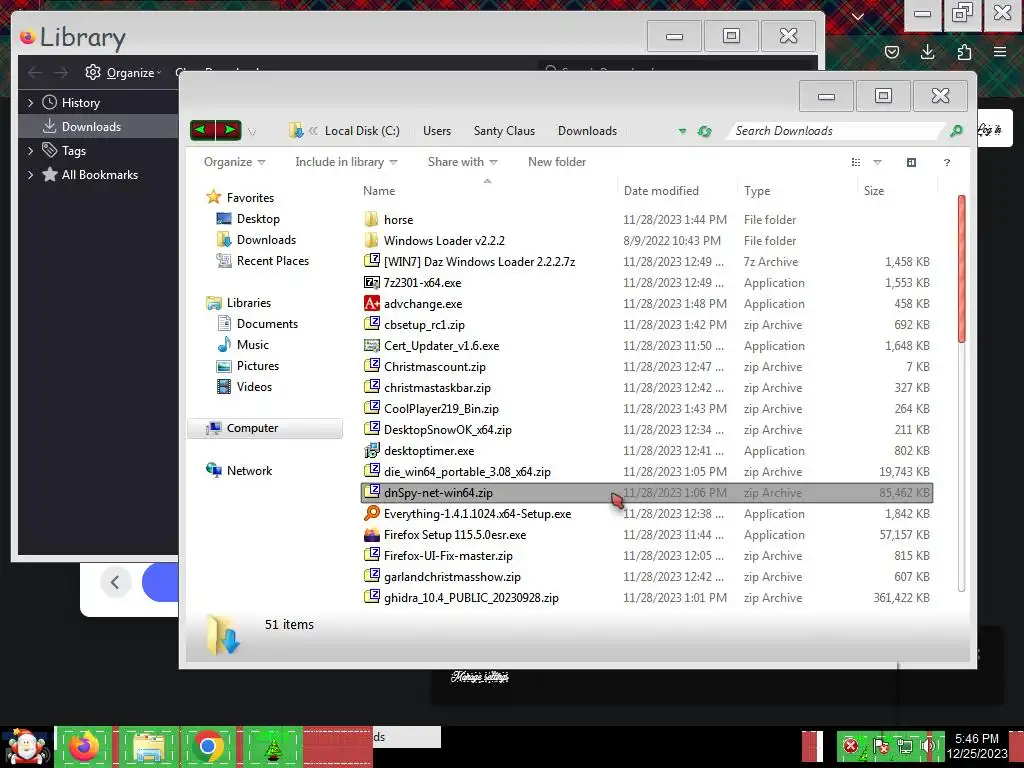The width and height of the screenshot is (1024, 768).
Task: Open the view options dropdown arrow
Action: coord(877,163)
